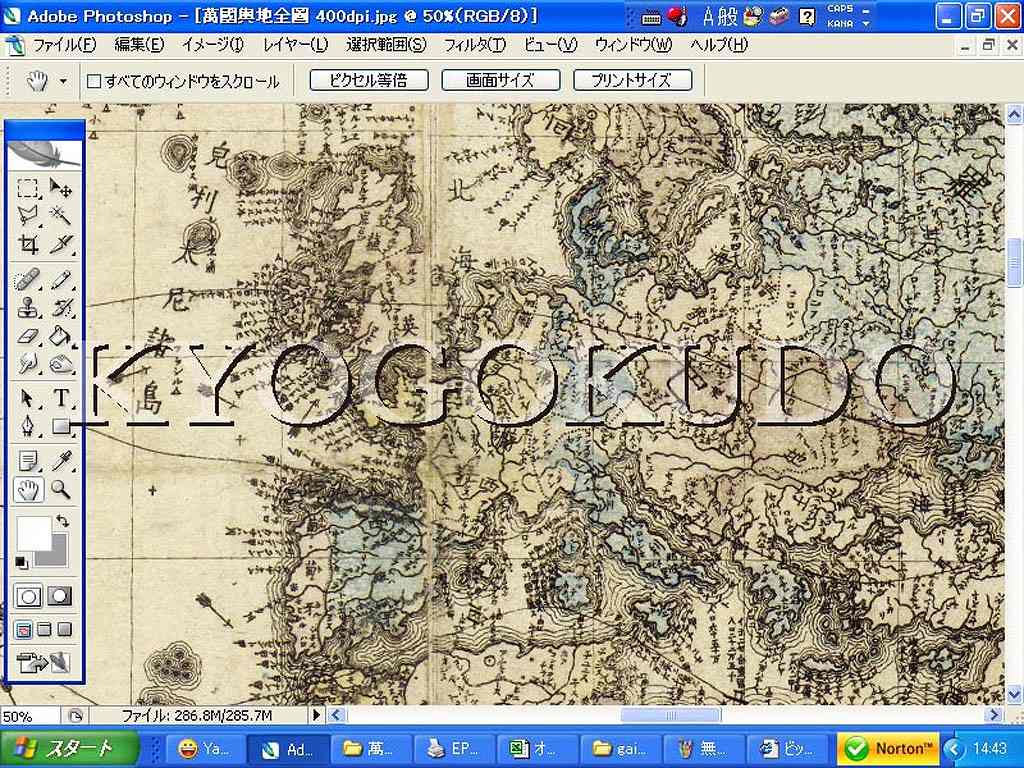Select the Zoom magnifier tool

(x=61, y=489)
